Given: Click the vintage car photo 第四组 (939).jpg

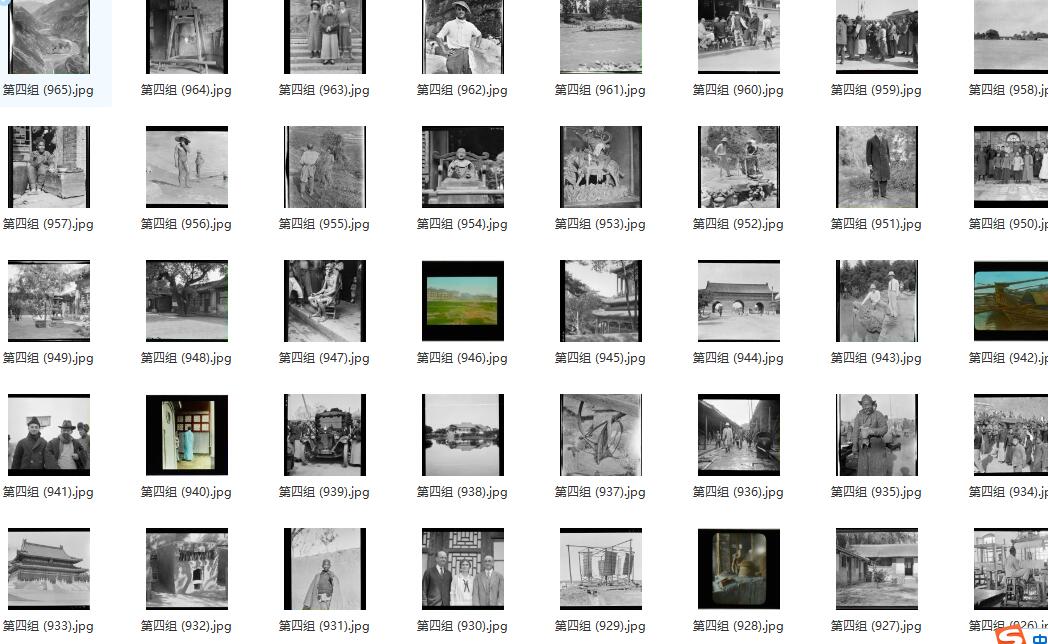Looking at the screenshot, I should pyautogui.click(x=325, y=435).
